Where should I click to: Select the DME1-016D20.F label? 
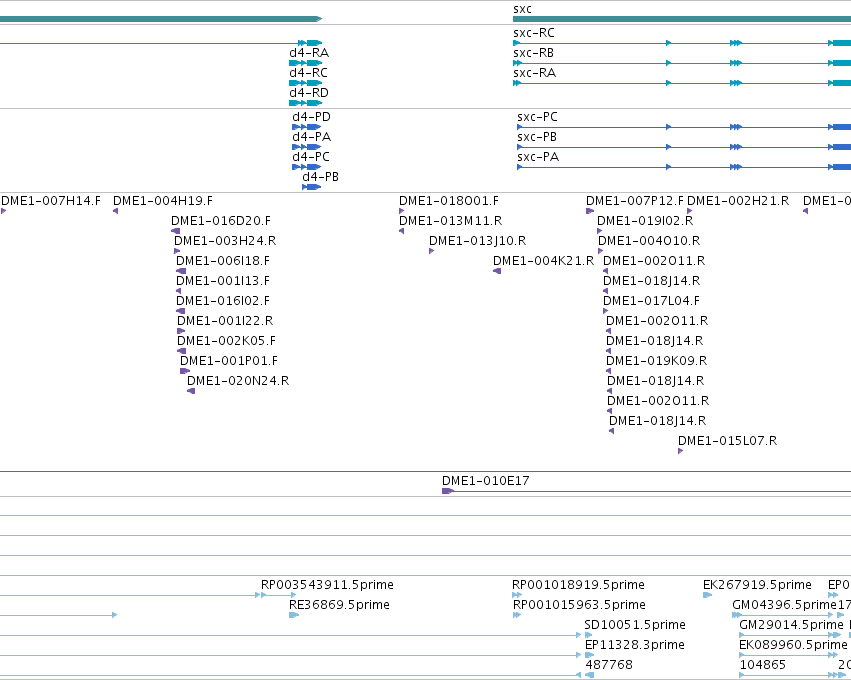point(221,221)
